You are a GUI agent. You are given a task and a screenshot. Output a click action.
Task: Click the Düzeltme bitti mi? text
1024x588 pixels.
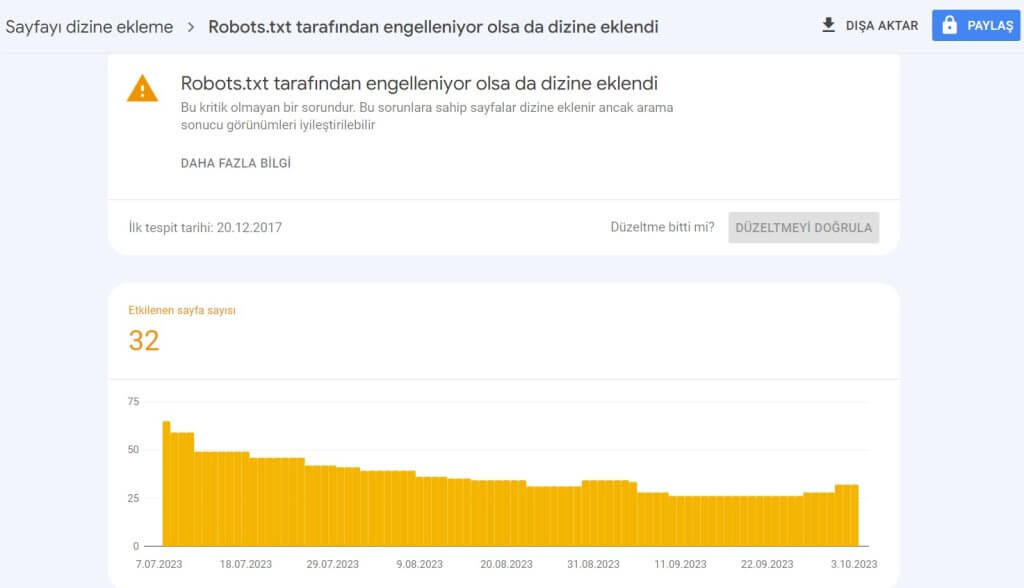662,227
